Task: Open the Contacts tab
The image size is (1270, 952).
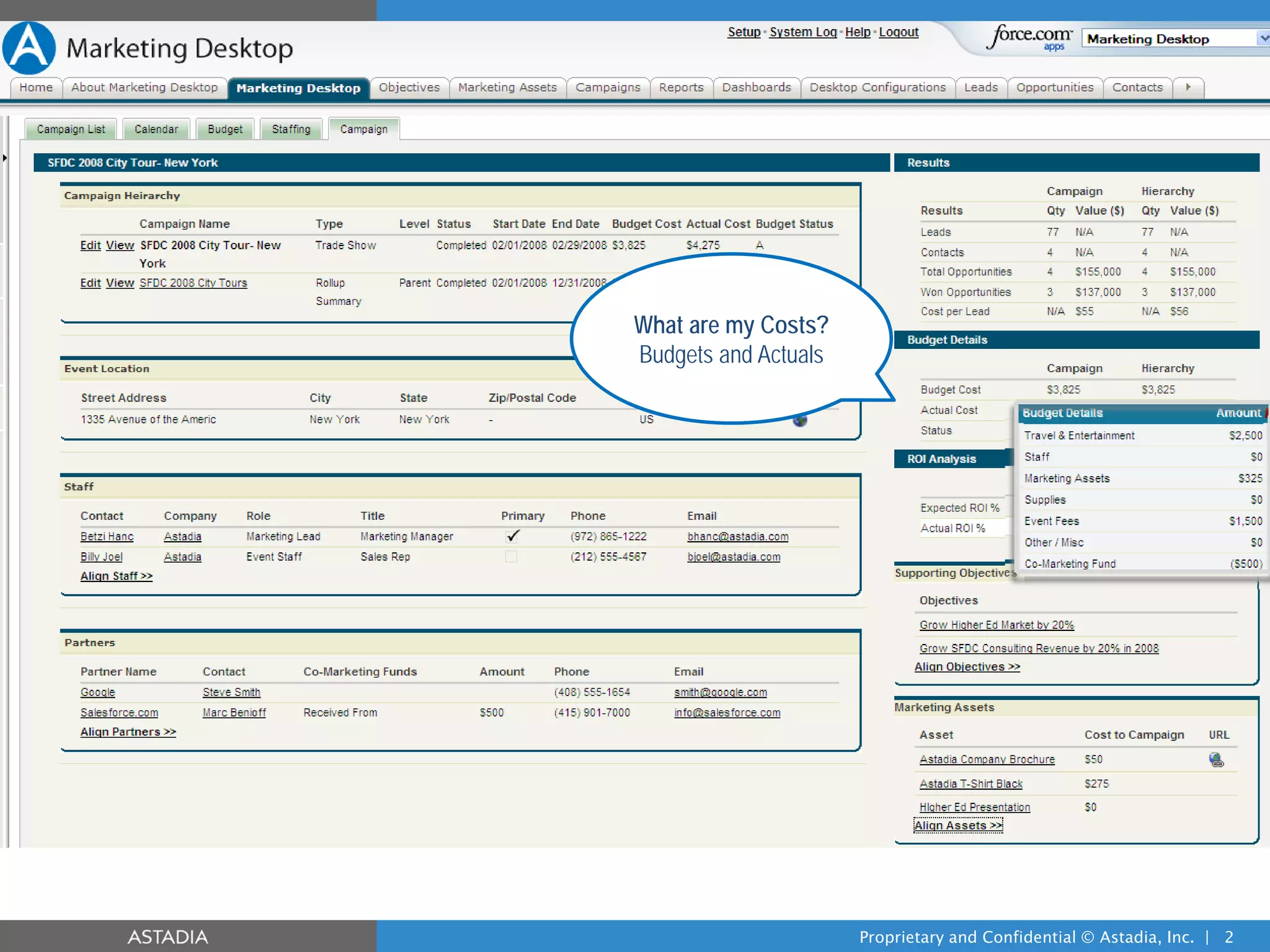Action: 1137,87
